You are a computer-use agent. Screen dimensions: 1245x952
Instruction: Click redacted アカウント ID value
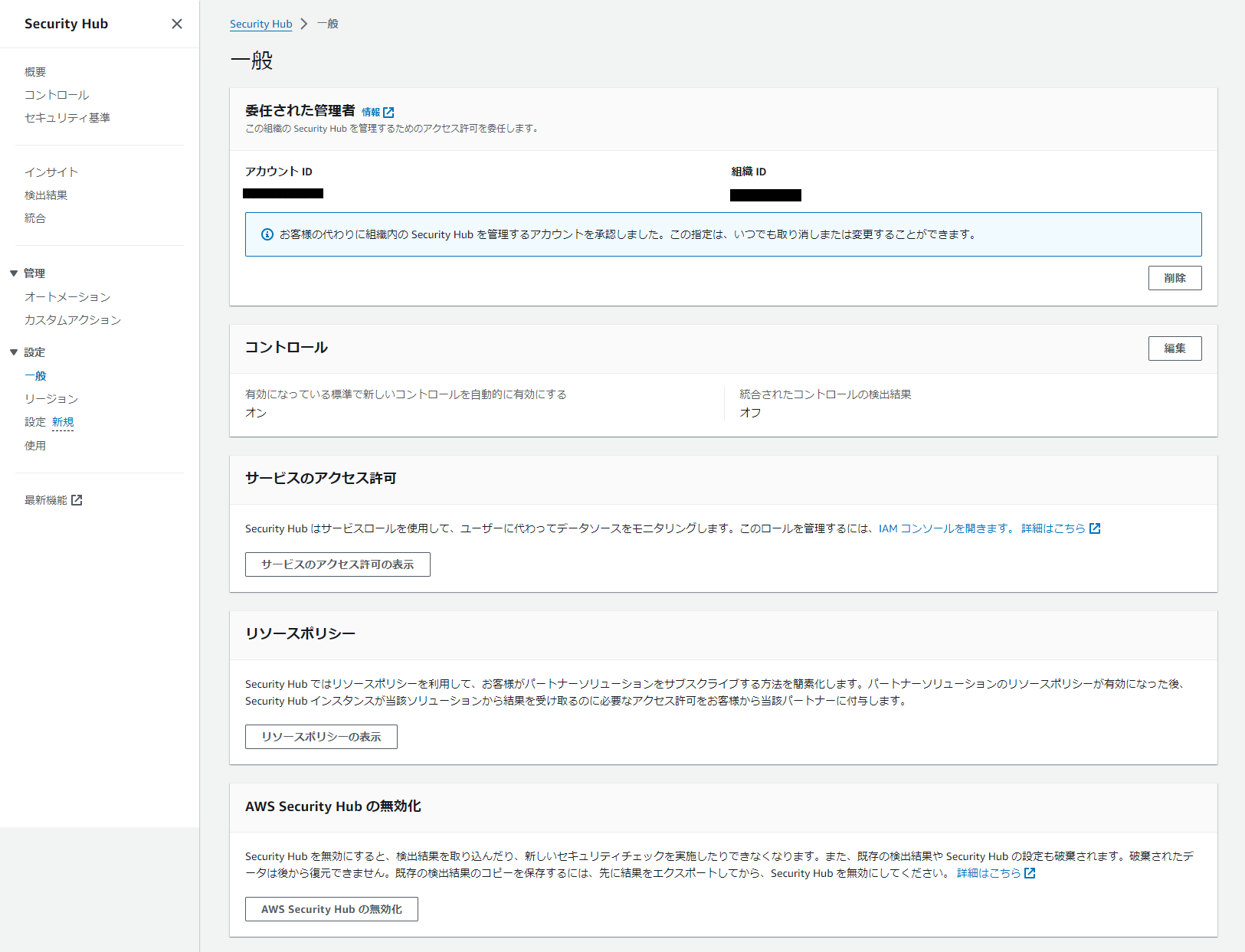pyautogui.click(x=283, y=193)
